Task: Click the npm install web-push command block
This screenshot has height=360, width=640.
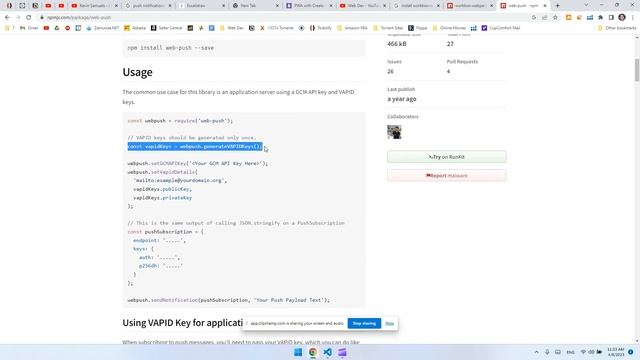Action: click(x=244, y=48)
